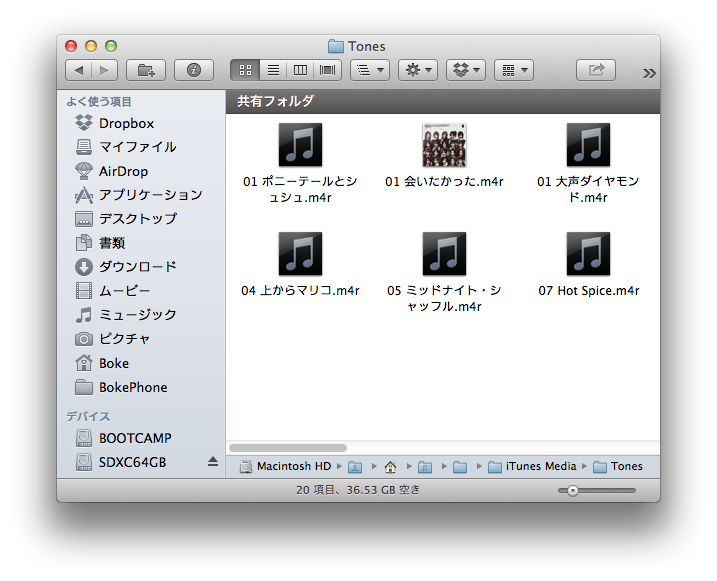Viewport: 717px width, 581px height.
Task: Adjust the icon size slider
Action: pos(573,490)
